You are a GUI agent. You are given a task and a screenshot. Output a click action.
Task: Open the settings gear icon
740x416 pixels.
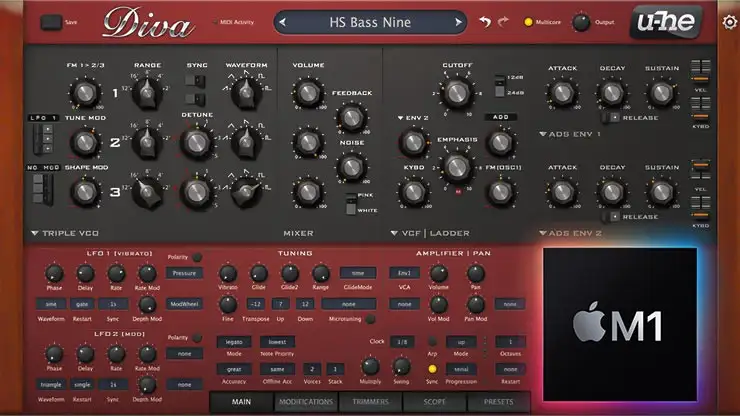pyautogui.click(x=730, y=22)
